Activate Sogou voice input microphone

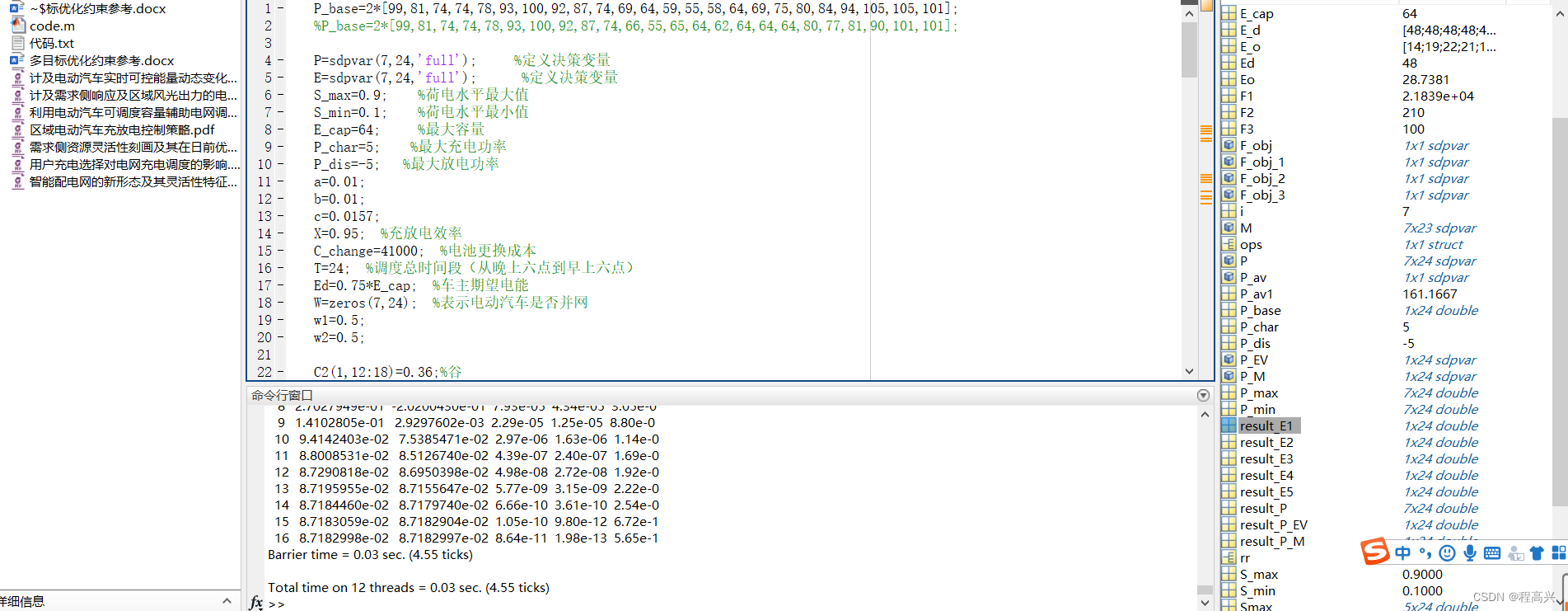click(1469, 553)
